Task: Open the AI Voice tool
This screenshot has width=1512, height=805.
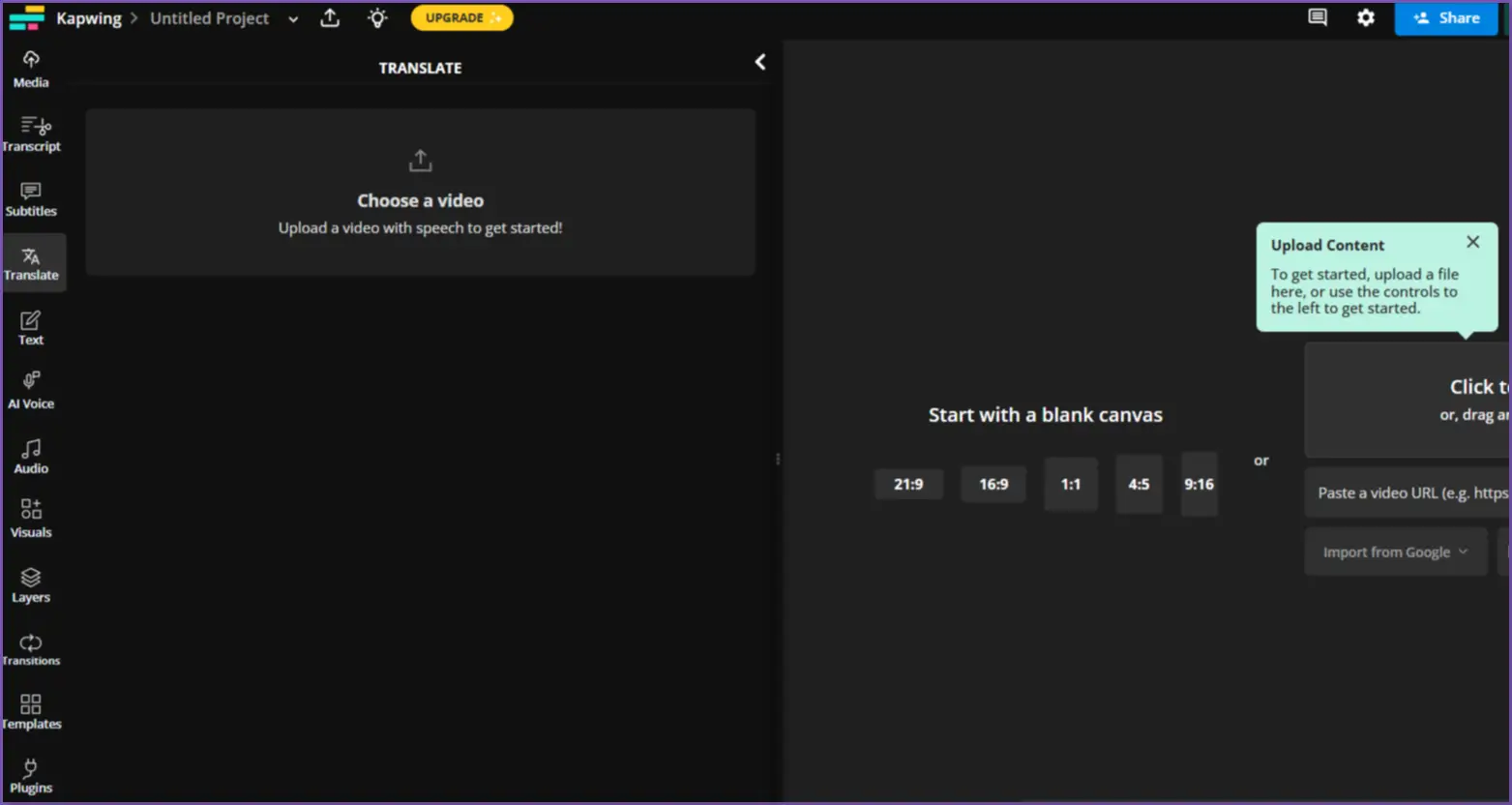Action: click(30, 390)
